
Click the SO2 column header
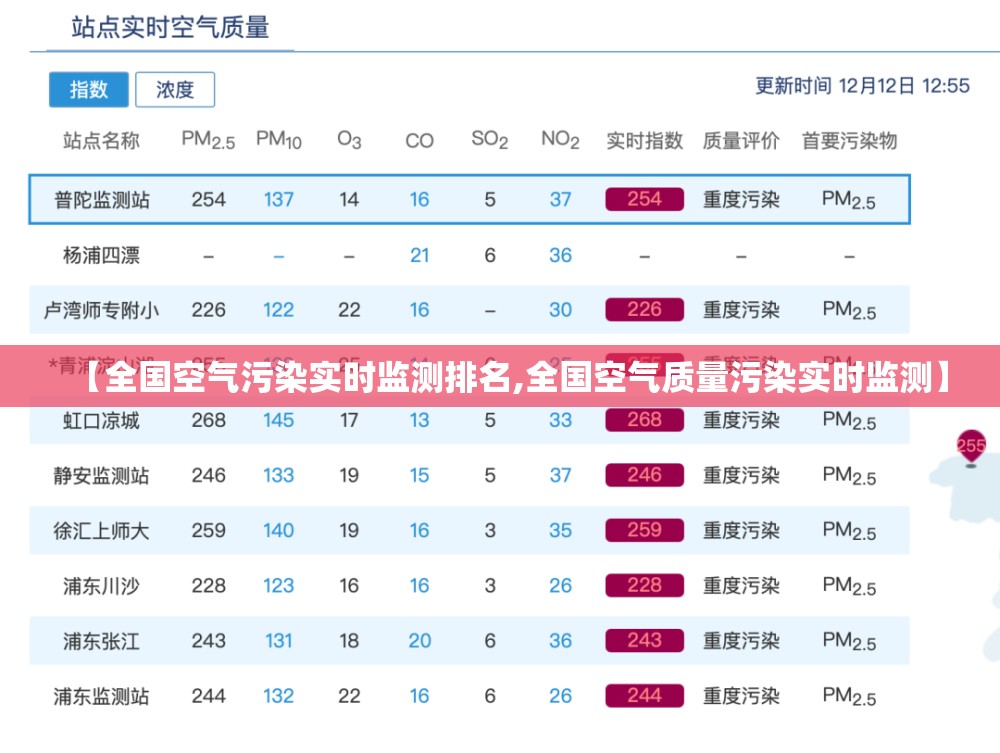coord(490,140)
